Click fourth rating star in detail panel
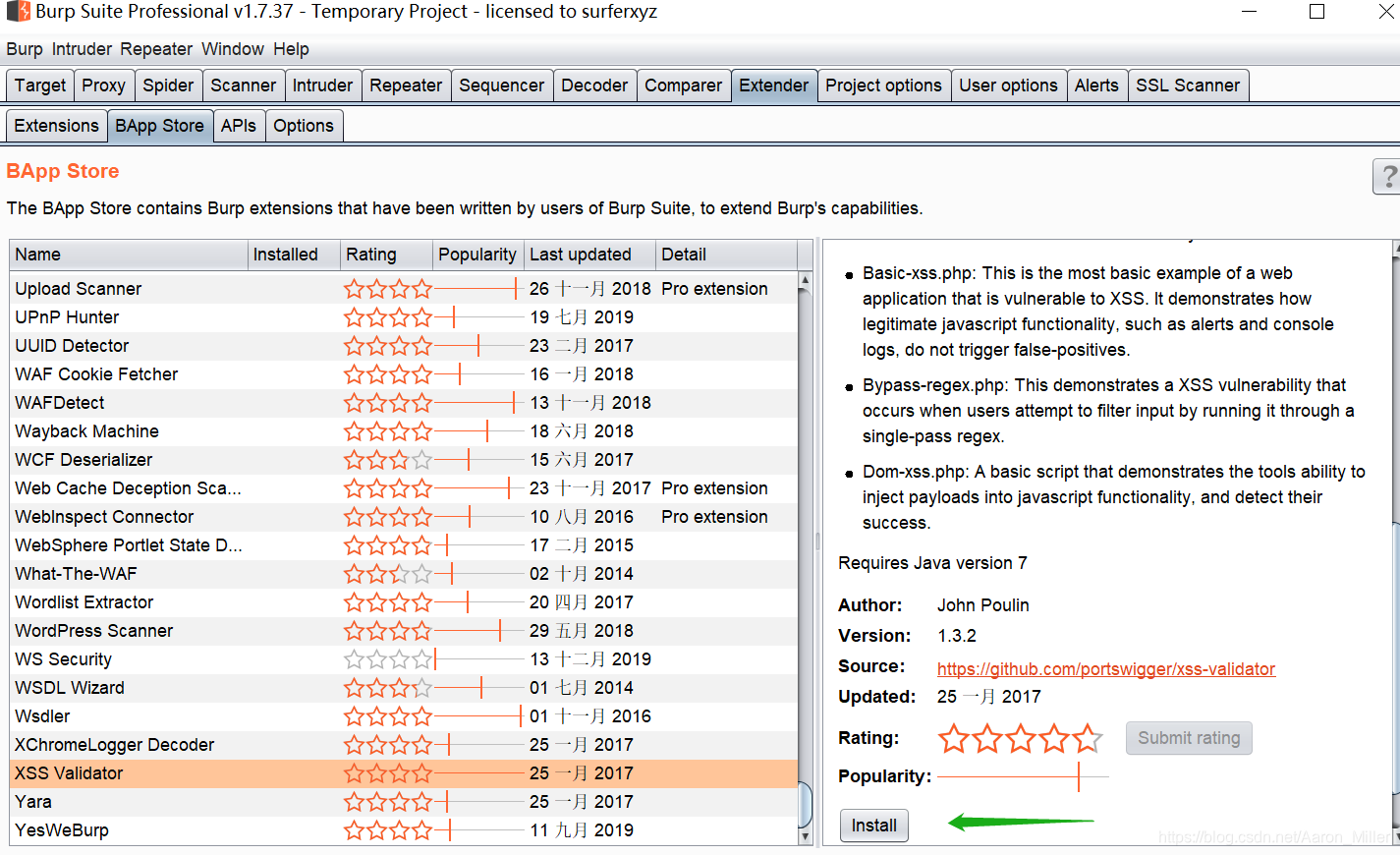The height and width of the screenshot is (855, 1400). coord(1054,738)
